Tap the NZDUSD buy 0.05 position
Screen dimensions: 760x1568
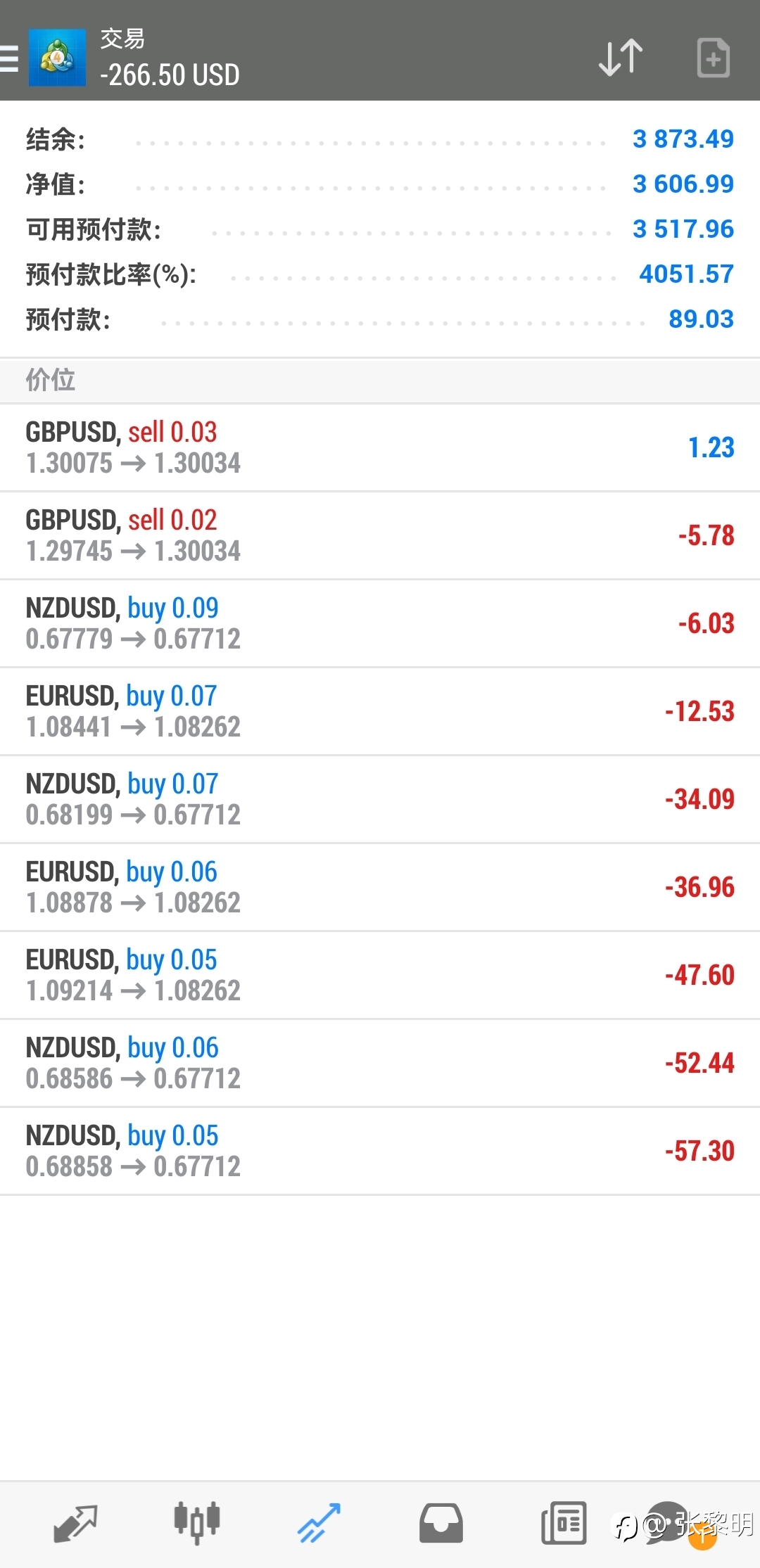coord(380,1151)
